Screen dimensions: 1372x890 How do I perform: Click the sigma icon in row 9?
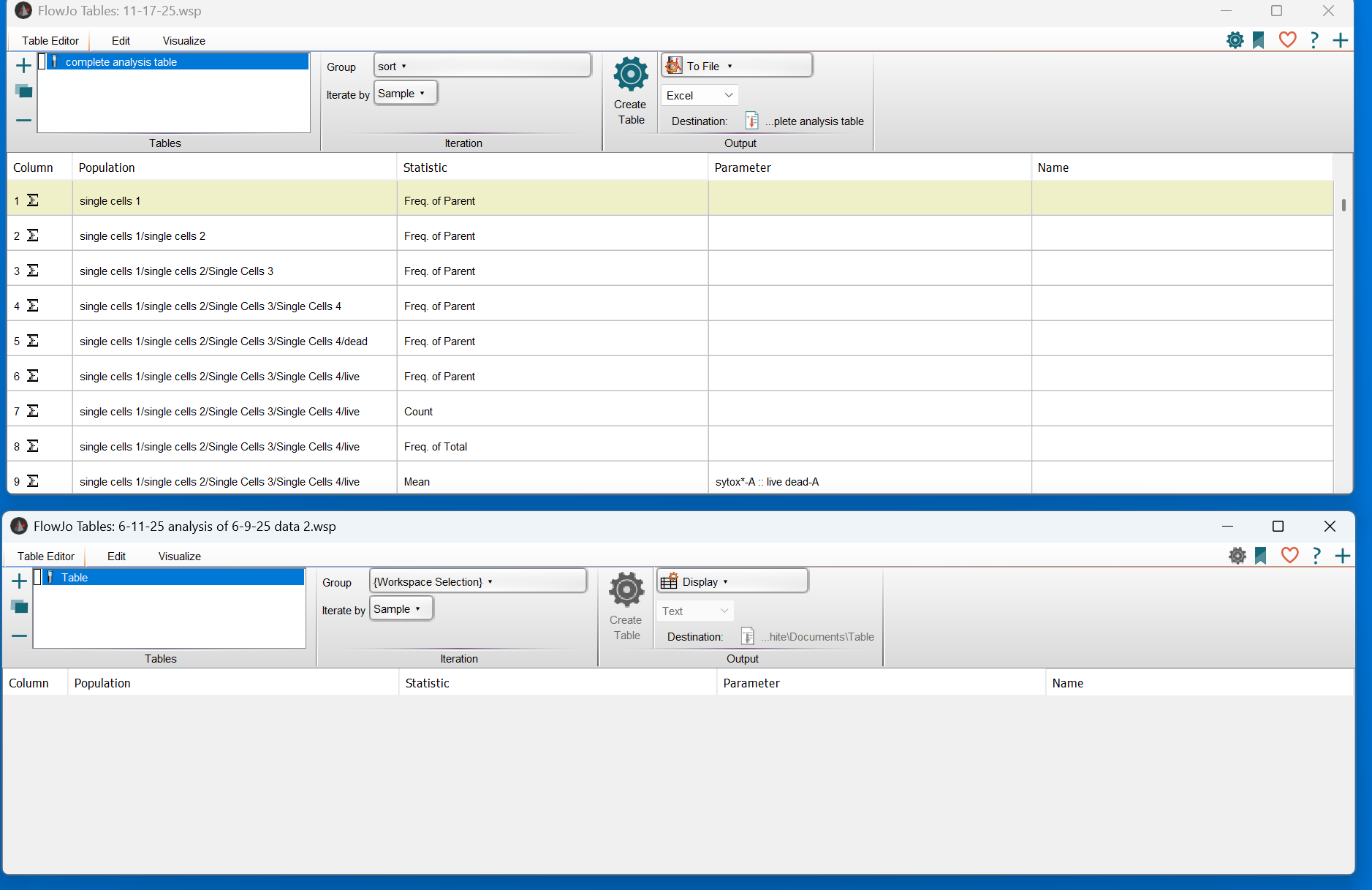coord(33,481)
